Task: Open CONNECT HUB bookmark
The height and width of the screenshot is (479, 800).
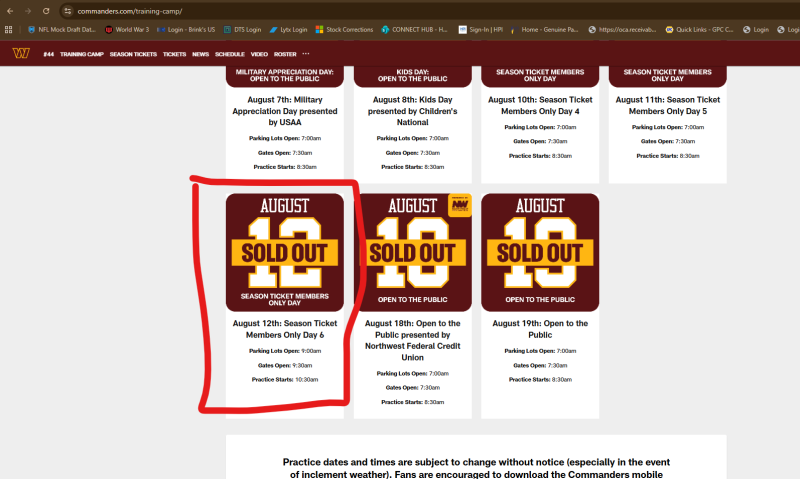Action: [414, 30]
